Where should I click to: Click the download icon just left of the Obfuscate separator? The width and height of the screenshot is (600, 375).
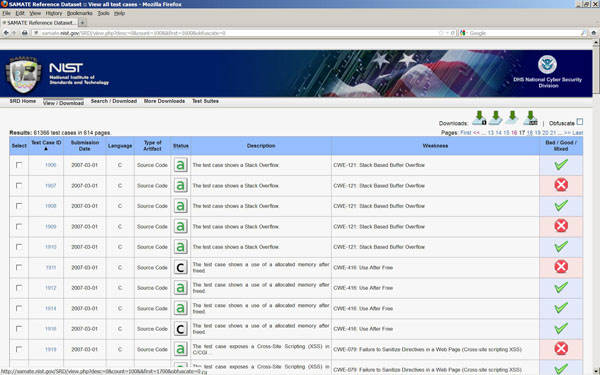[x=530, y=118]
